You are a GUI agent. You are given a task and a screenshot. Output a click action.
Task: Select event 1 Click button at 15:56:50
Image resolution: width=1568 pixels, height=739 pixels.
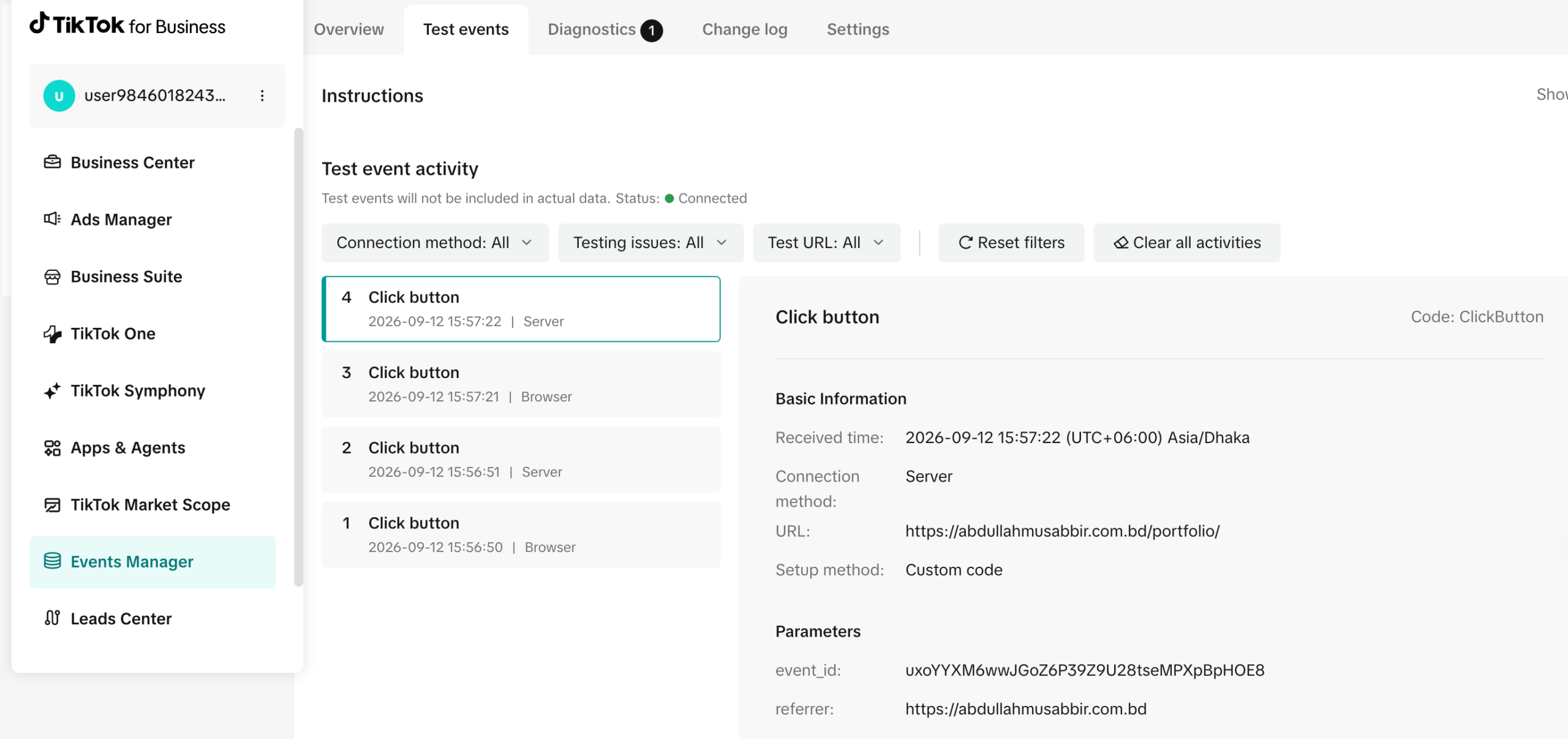point(521,535)
